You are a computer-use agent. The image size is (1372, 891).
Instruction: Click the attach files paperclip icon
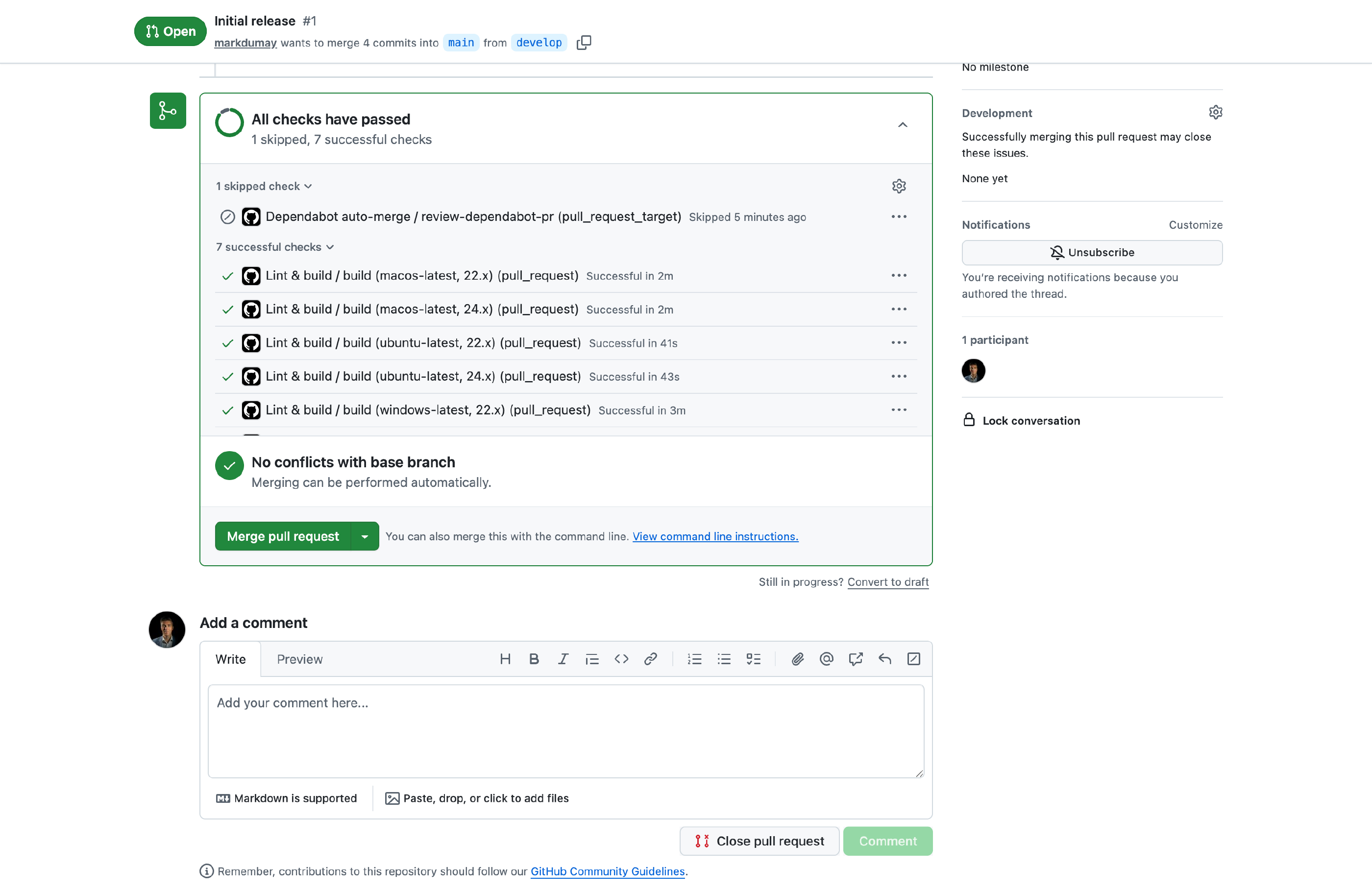pyautogui.click(x=797, y=659)
